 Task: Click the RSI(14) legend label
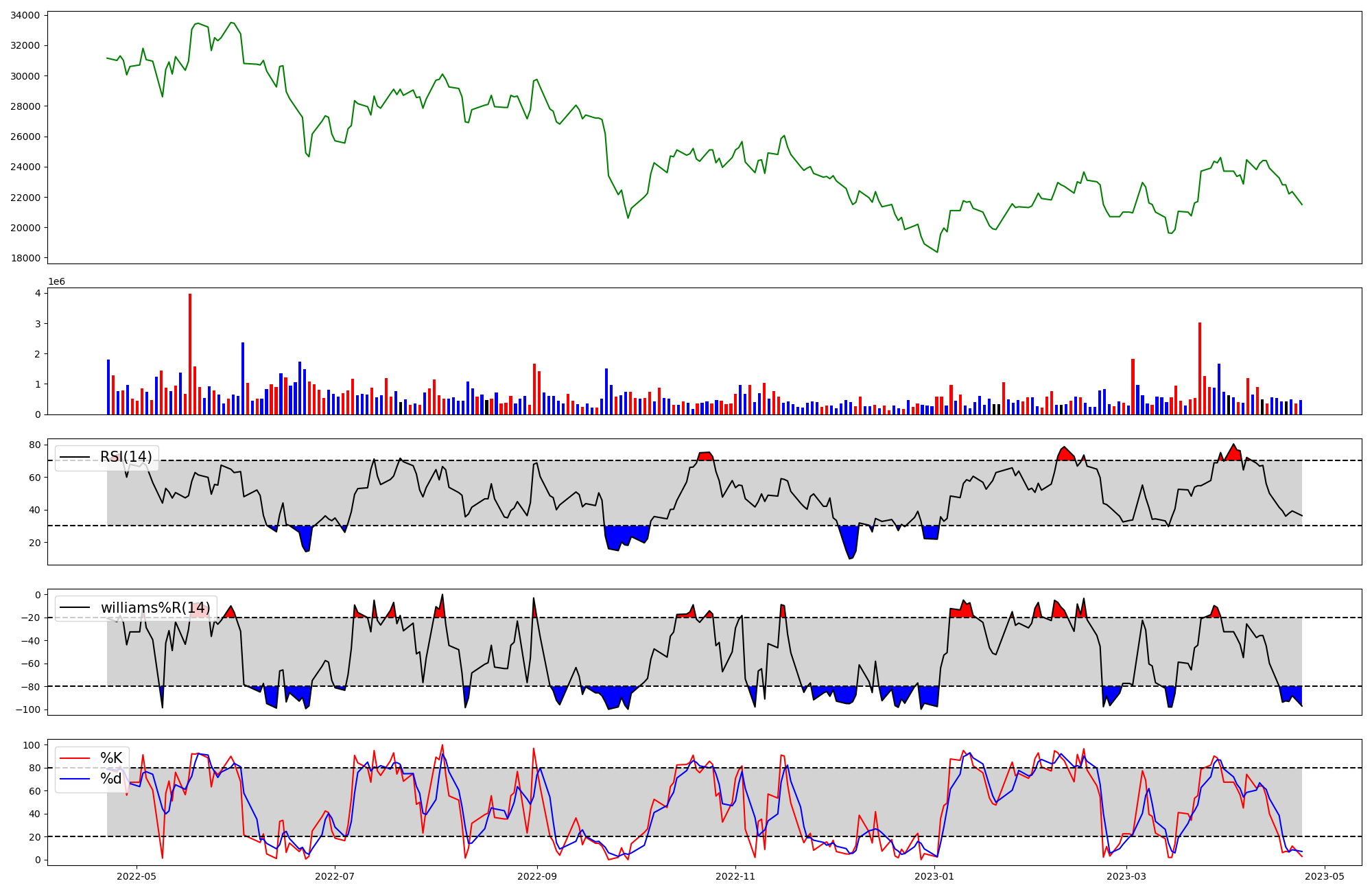click(126, 457)
